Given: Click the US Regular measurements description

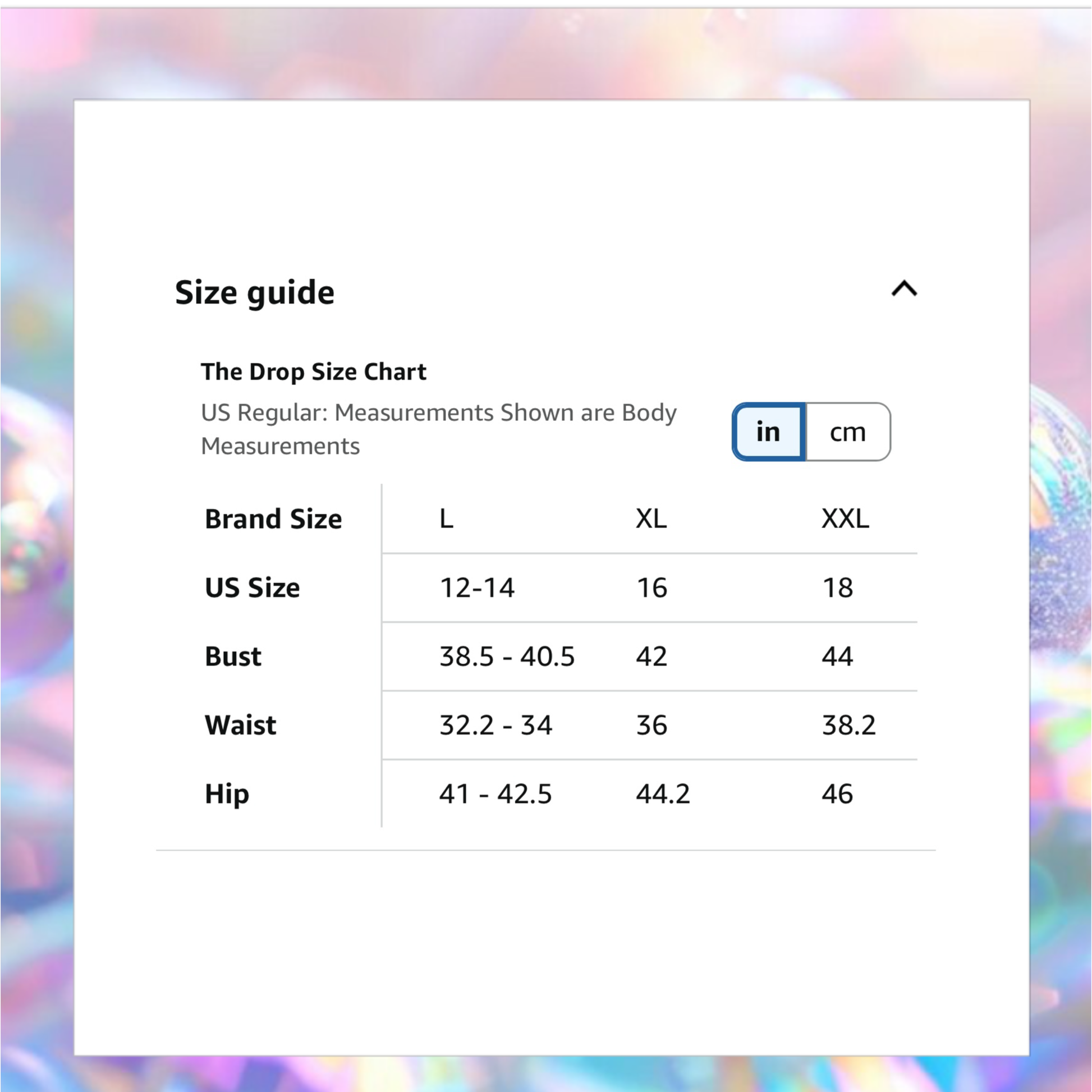Looking at the screenshot, I should point(438,430).
